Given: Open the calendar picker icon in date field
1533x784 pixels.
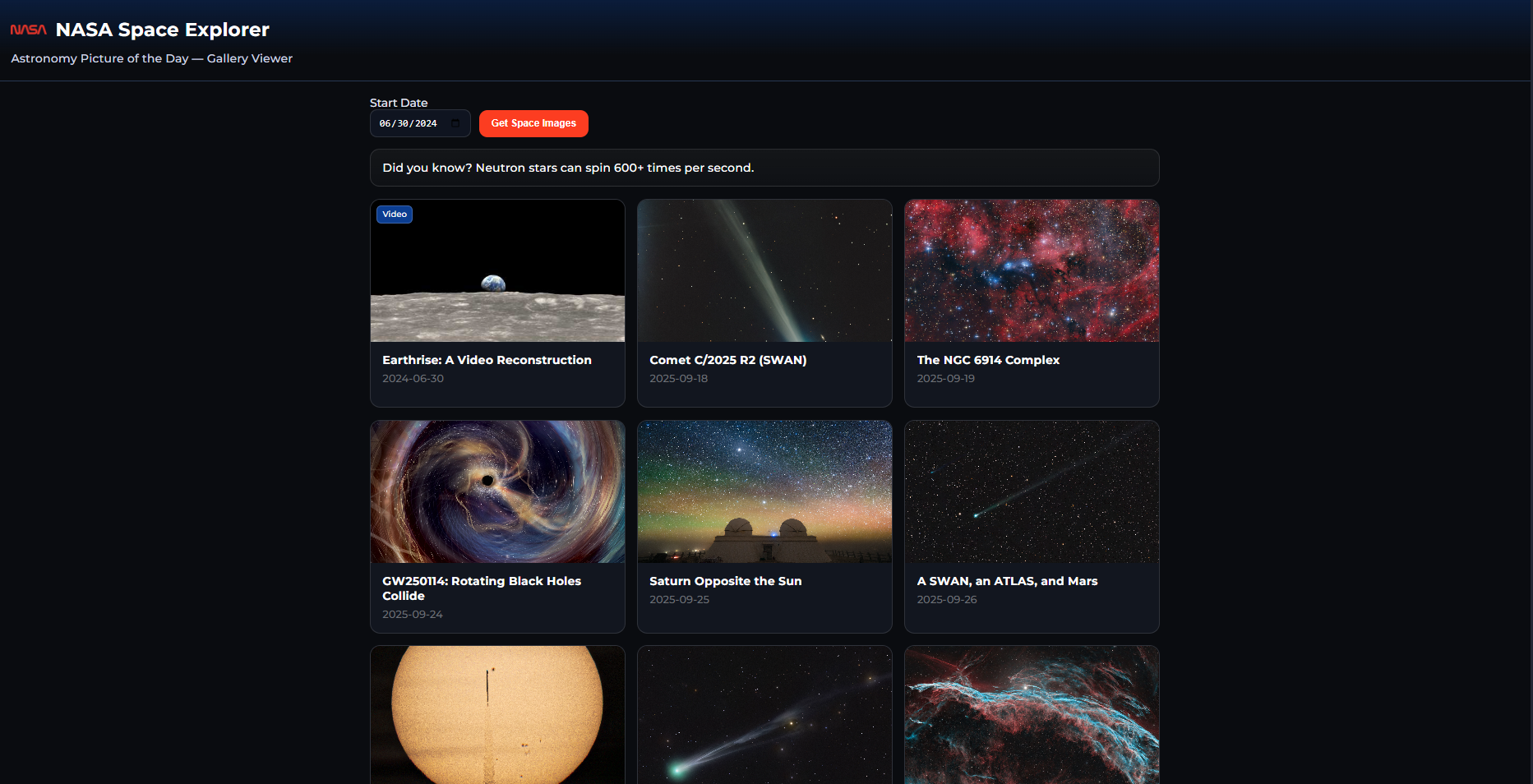Looking at the screenshot, I should 455,123.
